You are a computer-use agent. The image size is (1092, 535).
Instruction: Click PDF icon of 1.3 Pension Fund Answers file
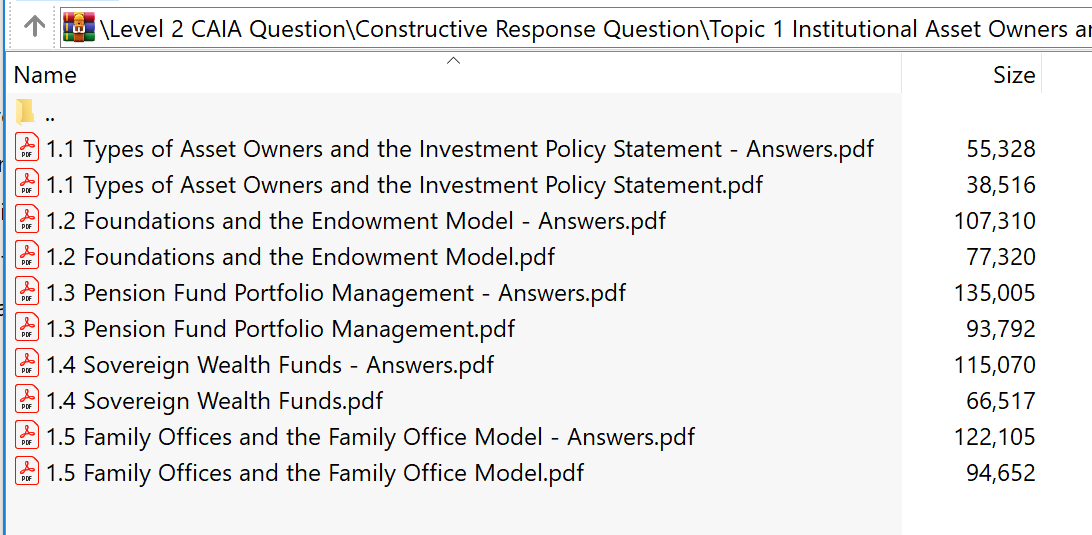point(27,293)
